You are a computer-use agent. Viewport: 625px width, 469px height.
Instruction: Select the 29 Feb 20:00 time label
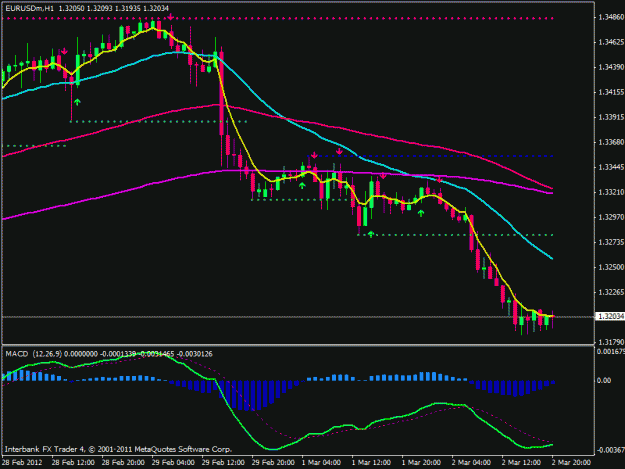pos(273,463)
